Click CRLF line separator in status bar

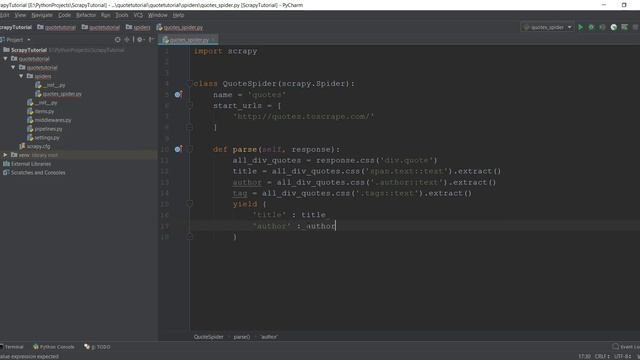(x=602, y=356)
